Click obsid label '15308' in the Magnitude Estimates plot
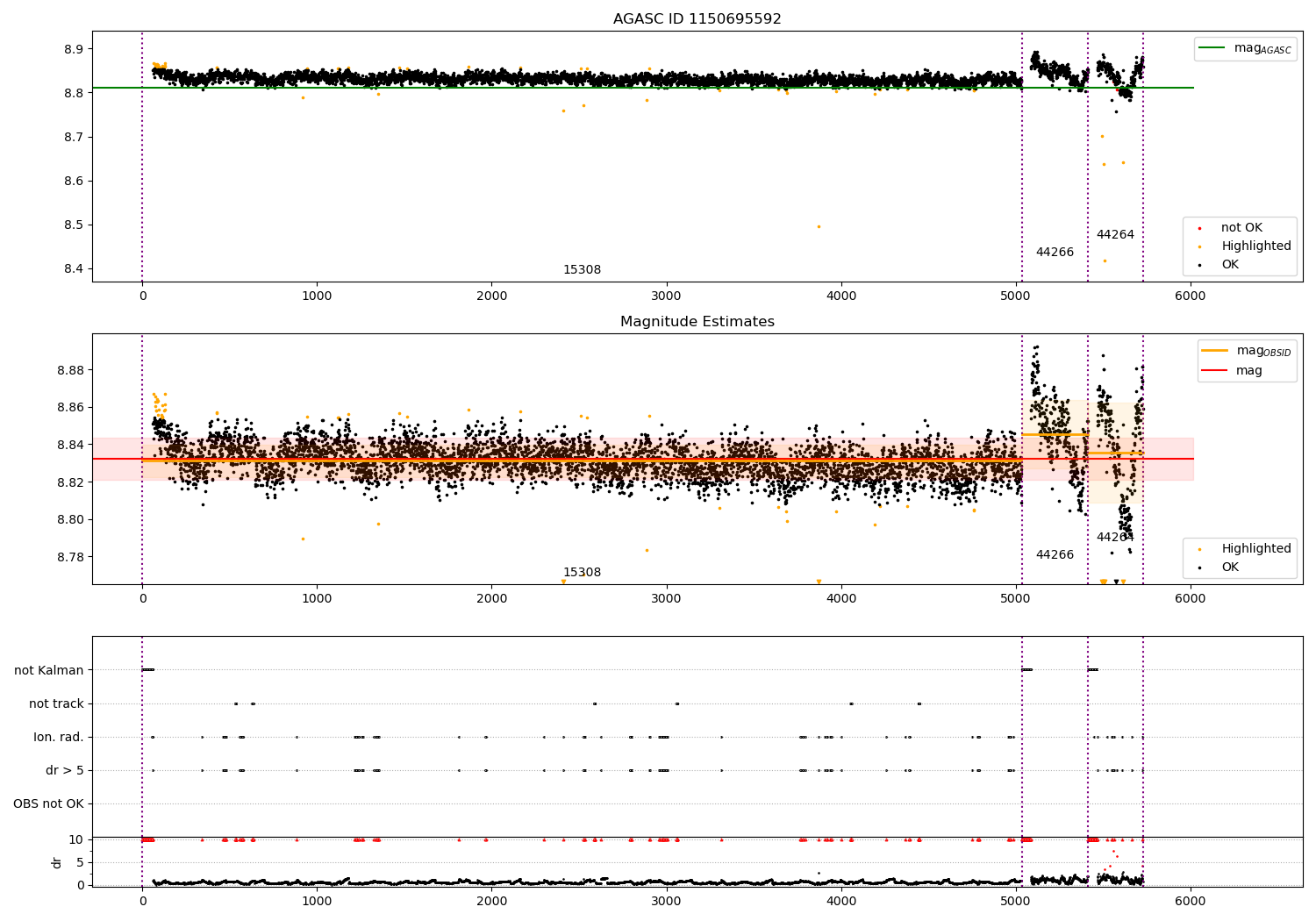1316x921 pixels. [582, 573]
